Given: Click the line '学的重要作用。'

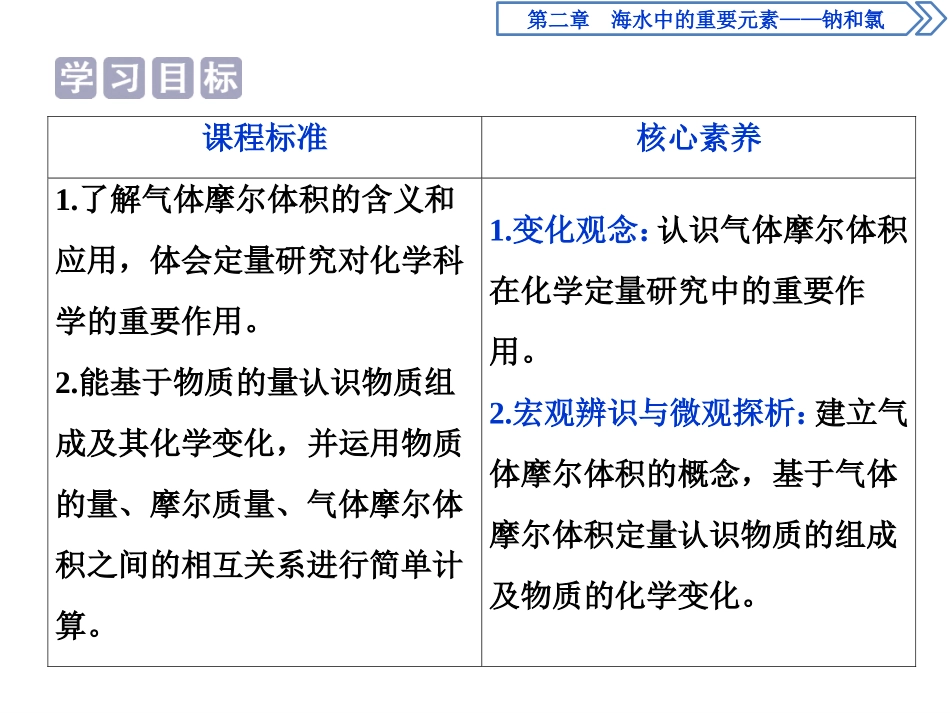Looking at the screenshot, I should tap(158, 321).
